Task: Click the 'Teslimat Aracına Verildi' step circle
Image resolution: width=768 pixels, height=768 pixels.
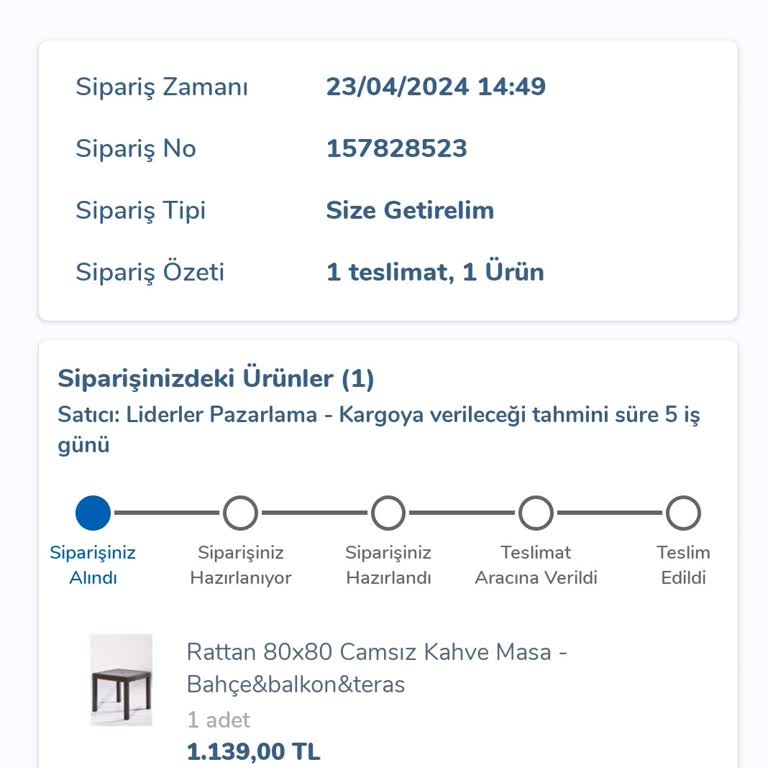Action: (x=536, y=513)
